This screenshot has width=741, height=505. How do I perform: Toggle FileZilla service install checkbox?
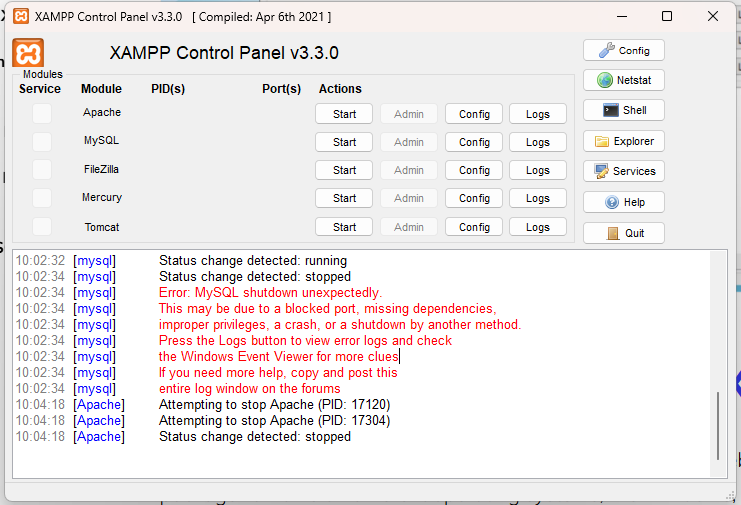[42, 170]
